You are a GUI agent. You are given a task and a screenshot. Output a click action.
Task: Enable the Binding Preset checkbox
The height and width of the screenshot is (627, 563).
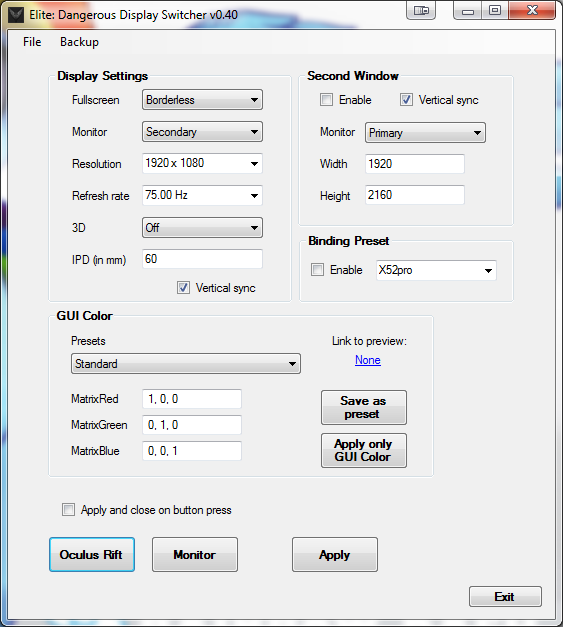tap(317, 270)
